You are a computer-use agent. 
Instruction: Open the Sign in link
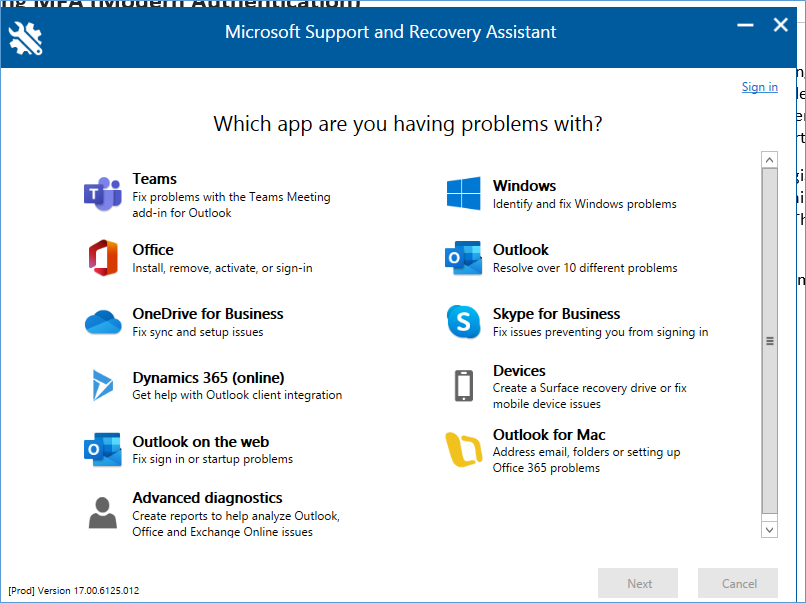pyautogui.click(x=759, y=87)
